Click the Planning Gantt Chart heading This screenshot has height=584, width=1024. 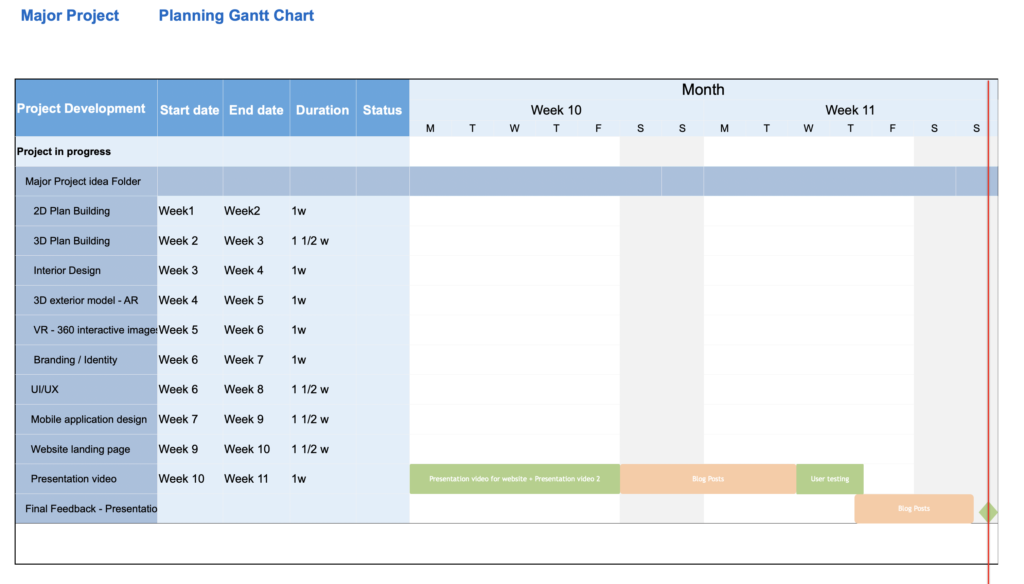click(x=236, y=16)
